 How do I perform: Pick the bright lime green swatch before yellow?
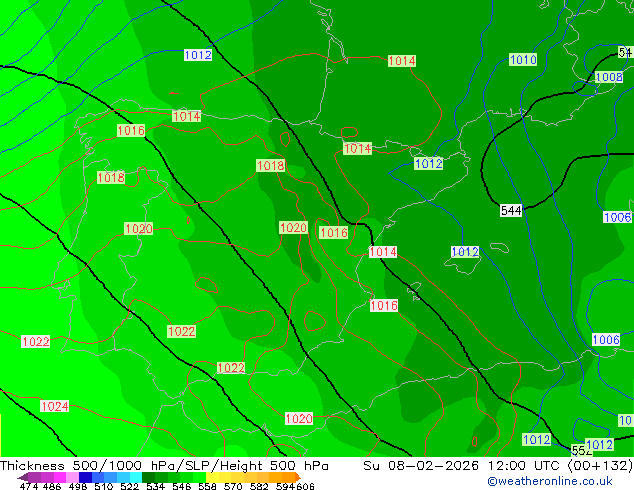tap(199, 477)
